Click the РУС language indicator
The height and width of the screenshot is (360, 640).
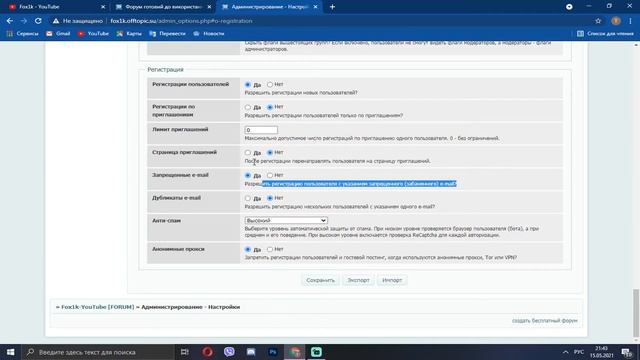coord(579,352)
